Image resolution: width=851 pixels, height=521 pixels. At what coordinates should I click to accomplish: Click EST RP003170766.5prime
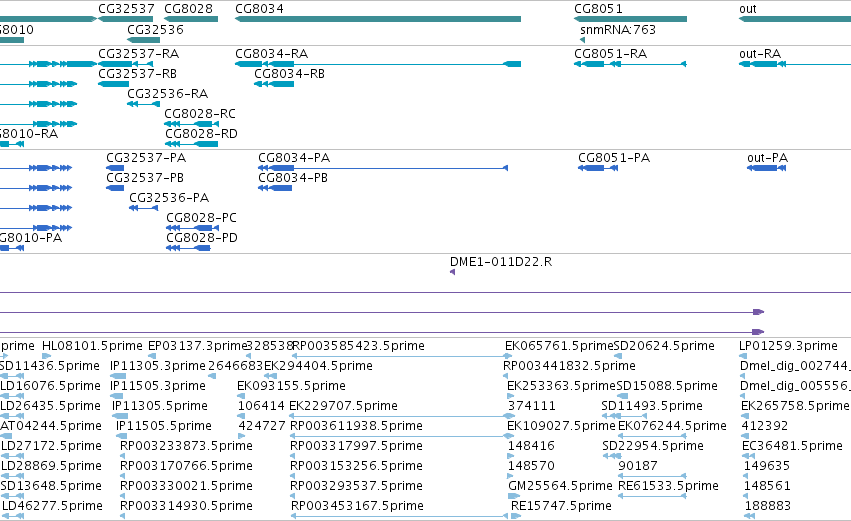tap(186, 467)
